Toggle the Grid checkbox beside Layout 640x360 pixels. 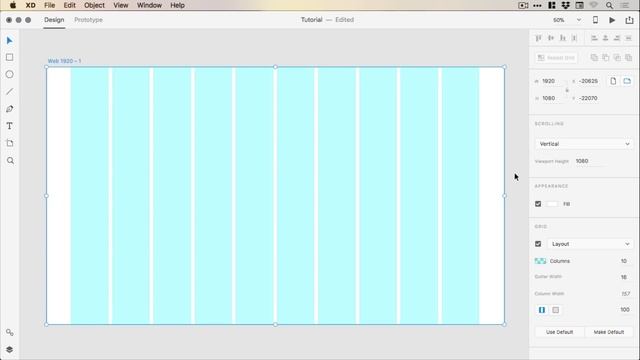click(x=538, y=244)
